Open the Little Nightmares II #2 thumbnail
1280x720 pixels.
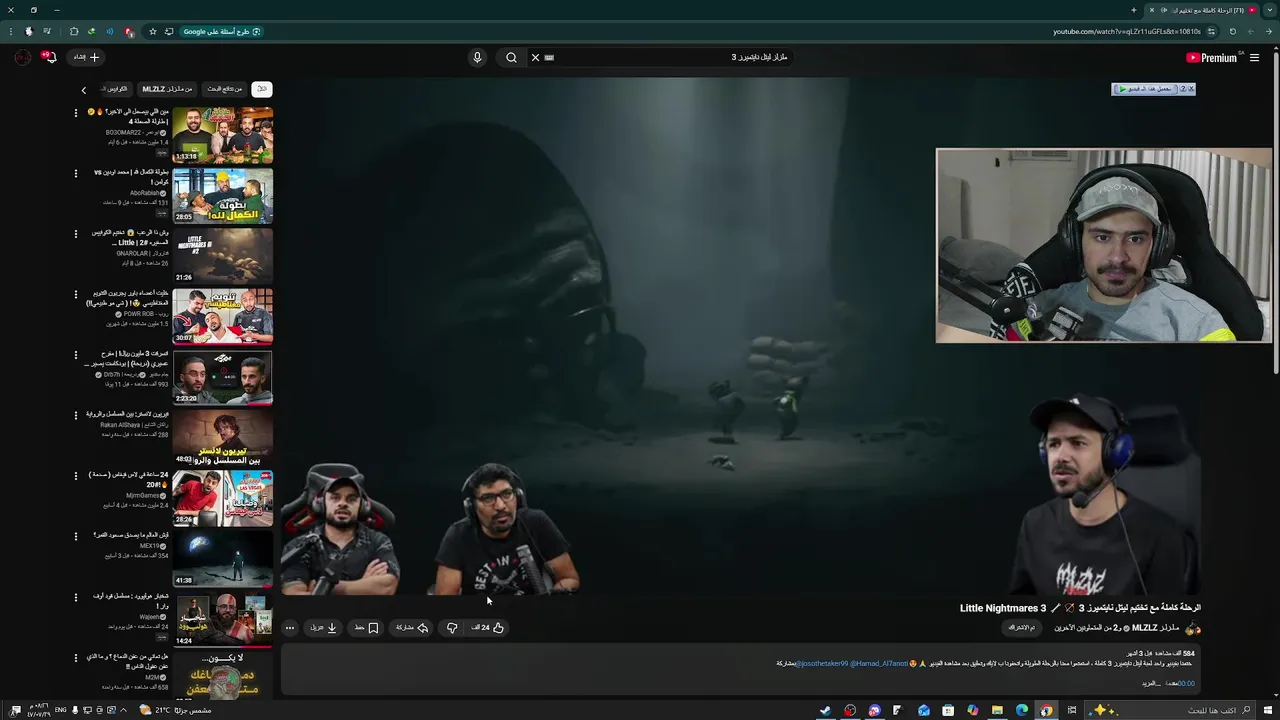coord(222,256)
